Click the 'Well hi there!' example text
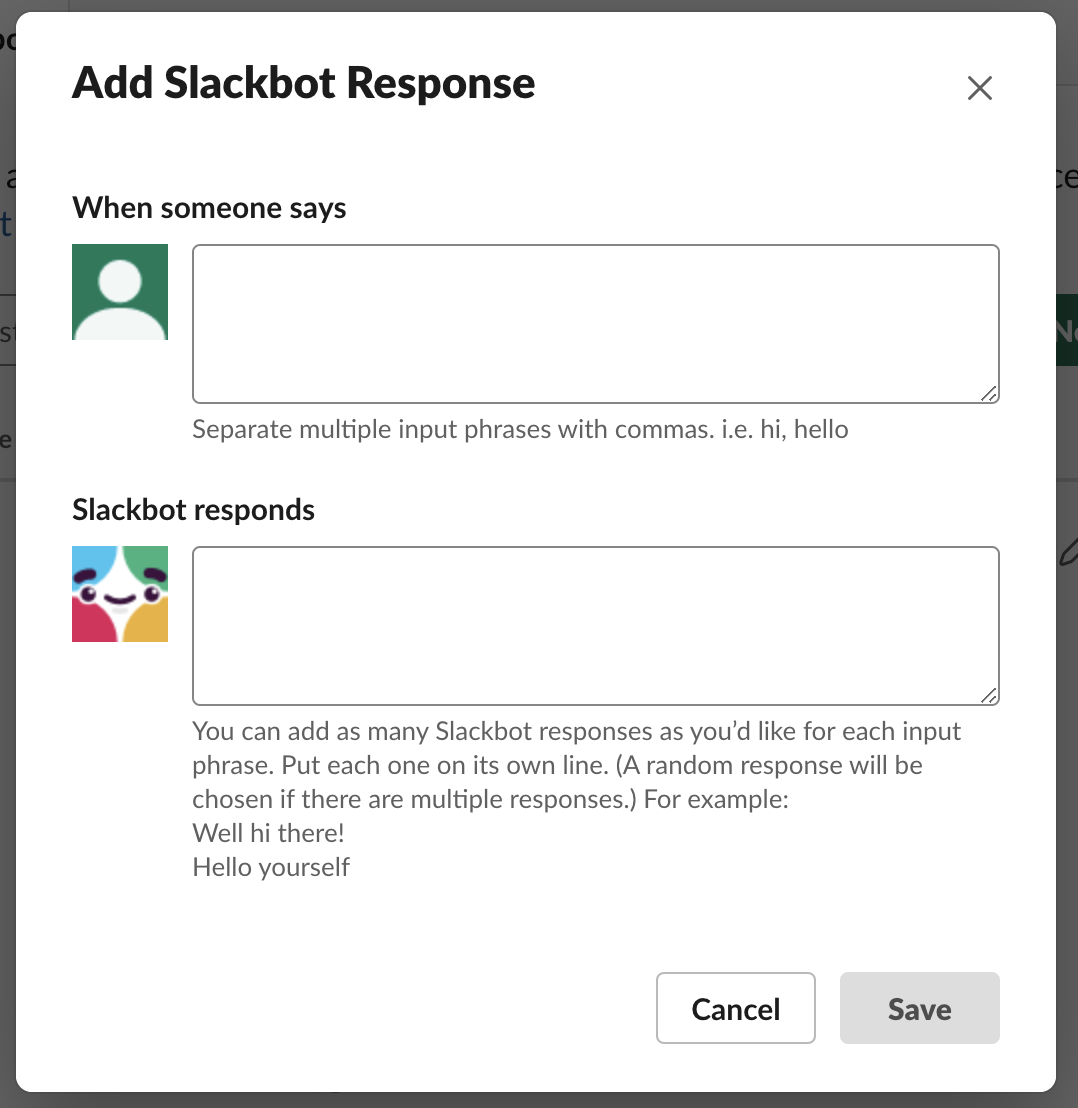The height and width of the screenshot is (1108, 1078). click(268, 833)
